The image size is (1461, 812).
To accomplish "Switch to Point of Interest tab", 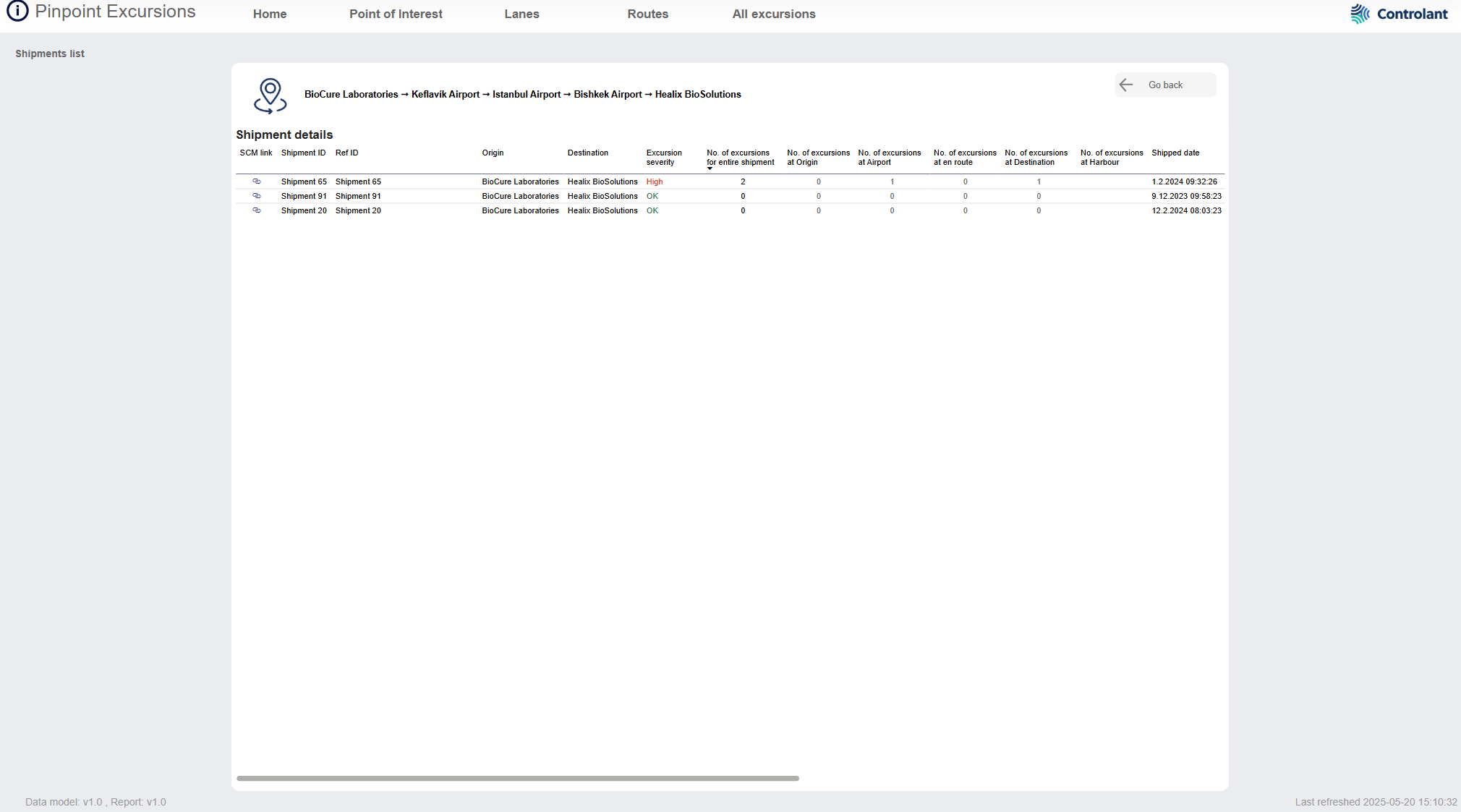I will 396,14.
